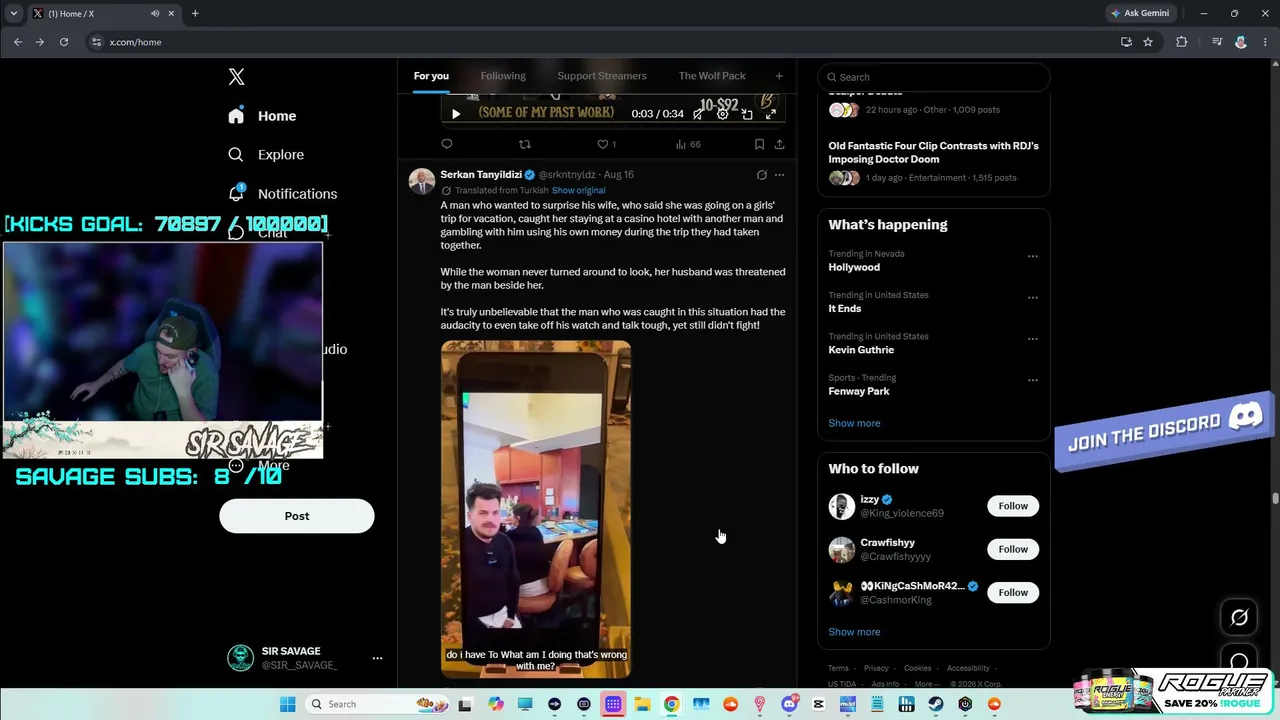Screen dimensions: 1280x720
Task: Mute the Home / X browser tab
Action: click(155, 13)
